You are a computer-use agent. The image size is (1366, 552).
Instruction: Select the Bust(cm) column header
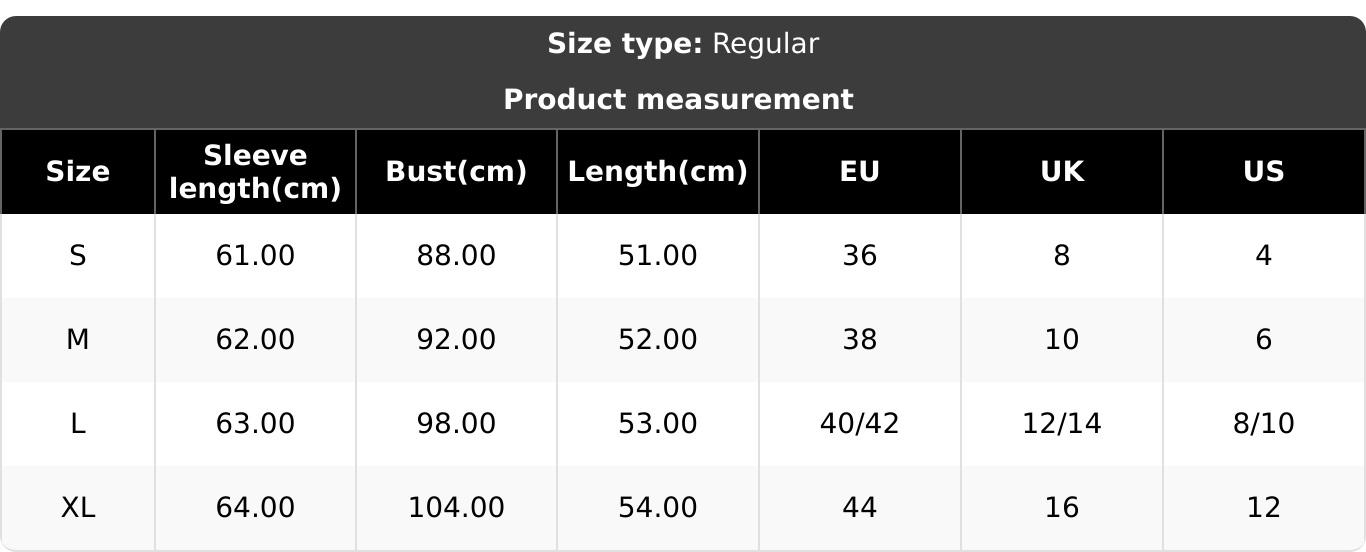pyautogui.click(x=456, y=172)
